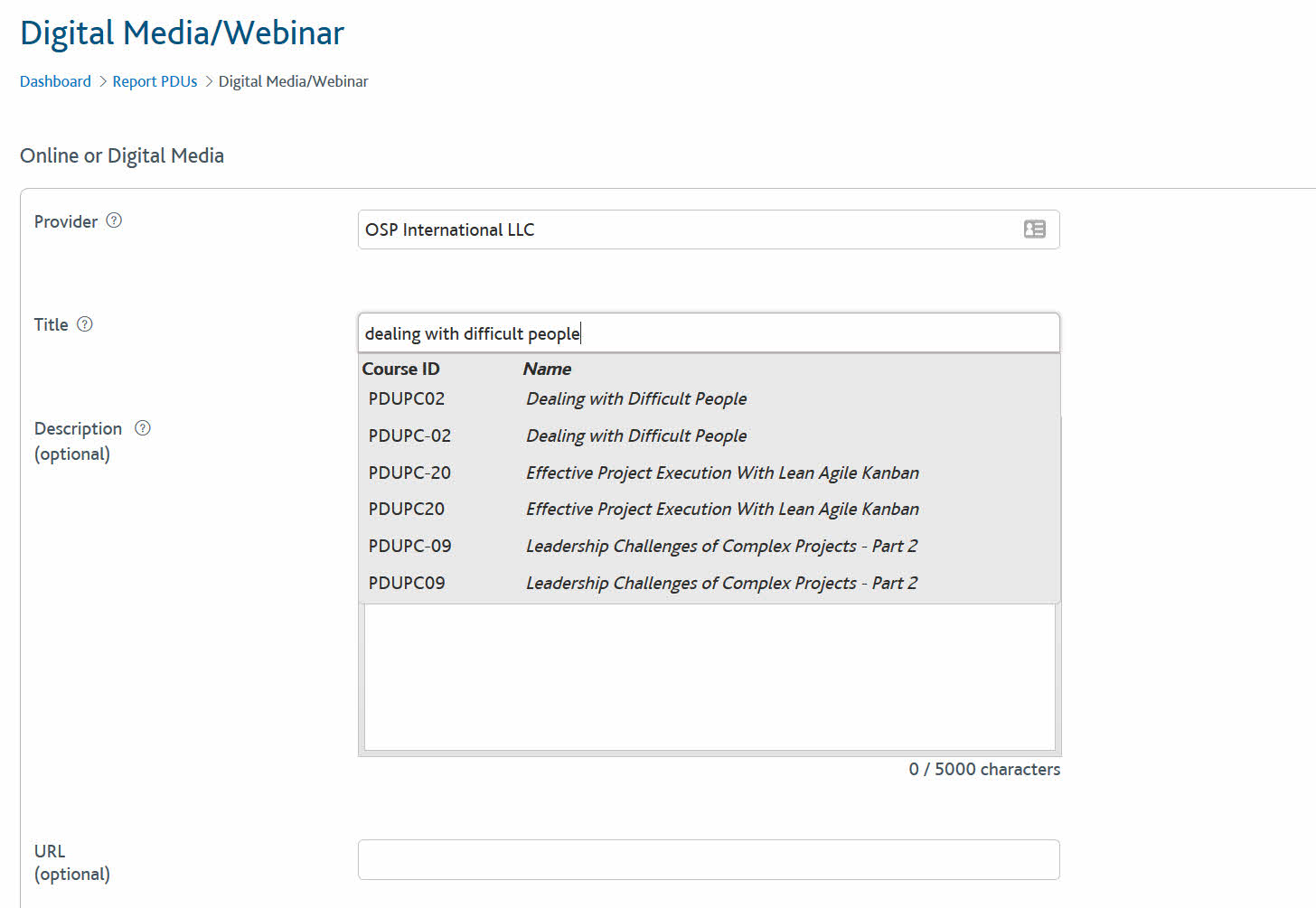Choose PDUPC-20 Effective Project Execution suggestion

(x=710, y=473)
